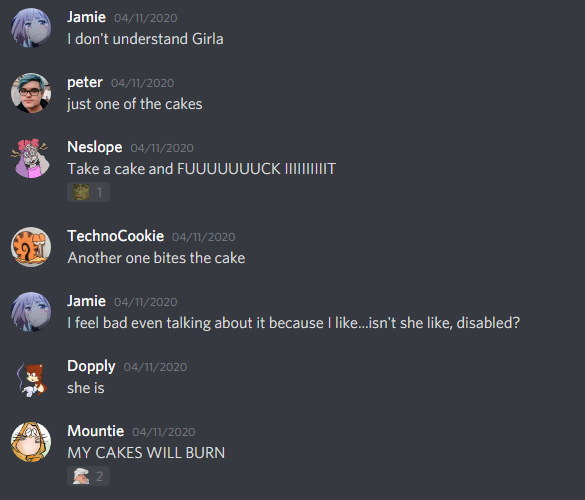The image size is (585, 500).
Task: Click TechnoCookie's orange cat avatar
Action: pos(31,247)
